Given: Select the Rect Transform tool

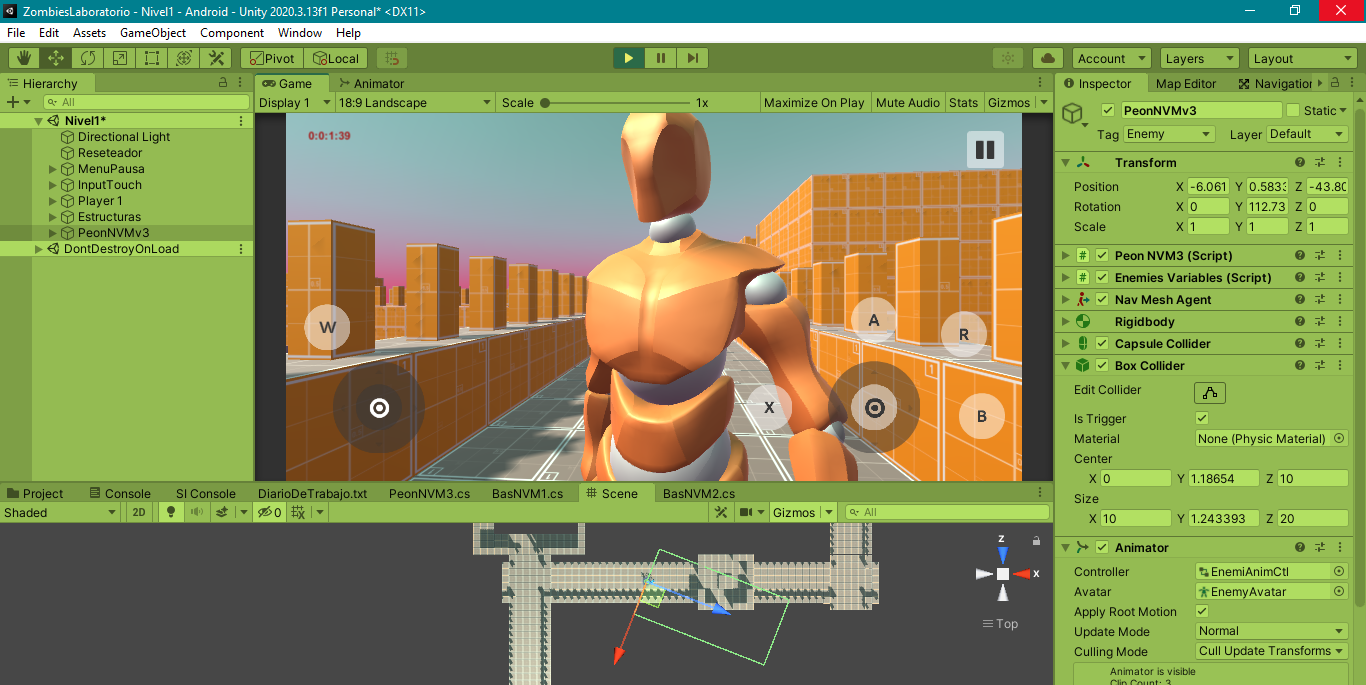Looking at the screenshot, I should pos(152,58).
